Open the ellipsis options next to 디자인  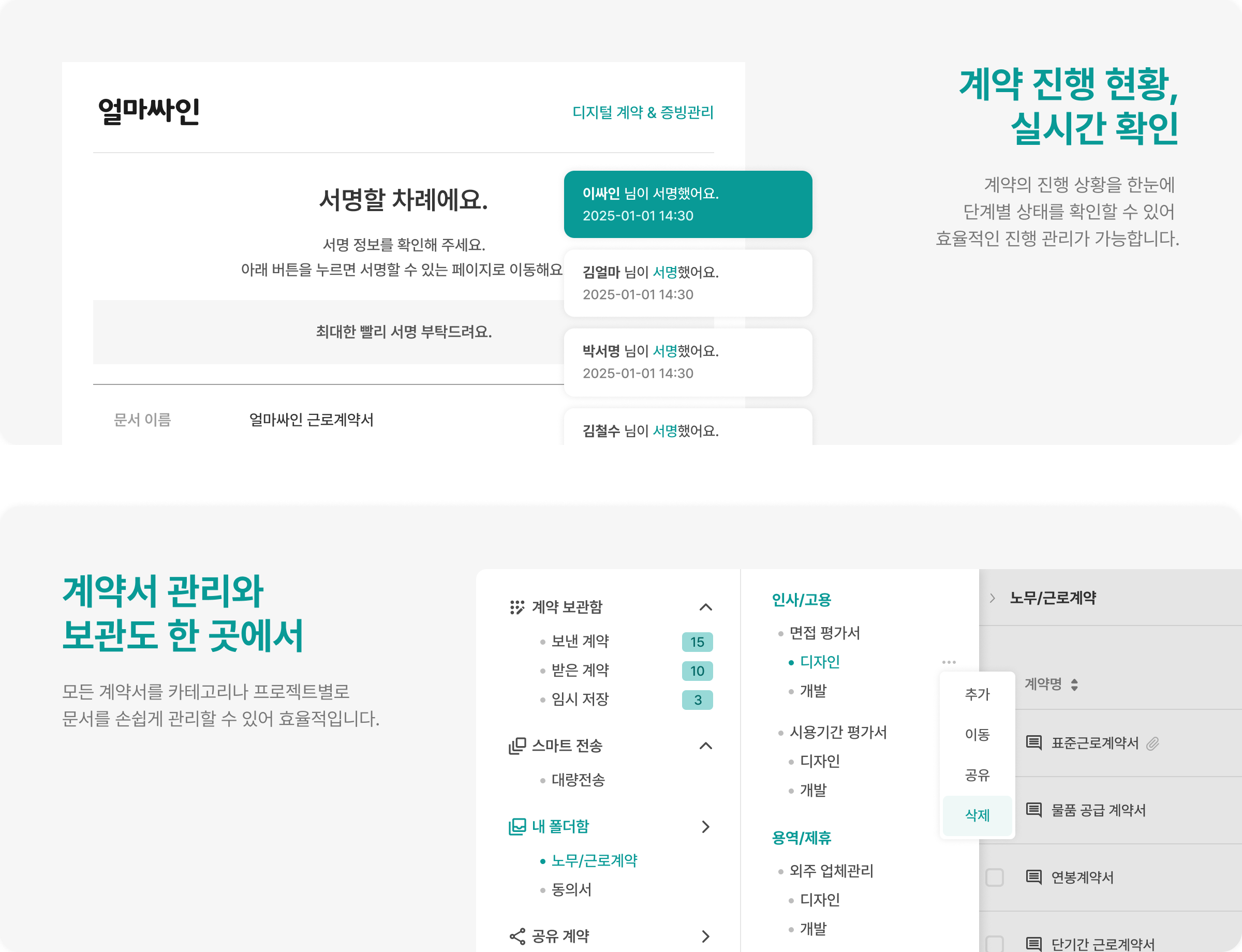click(x=949, y=661)
